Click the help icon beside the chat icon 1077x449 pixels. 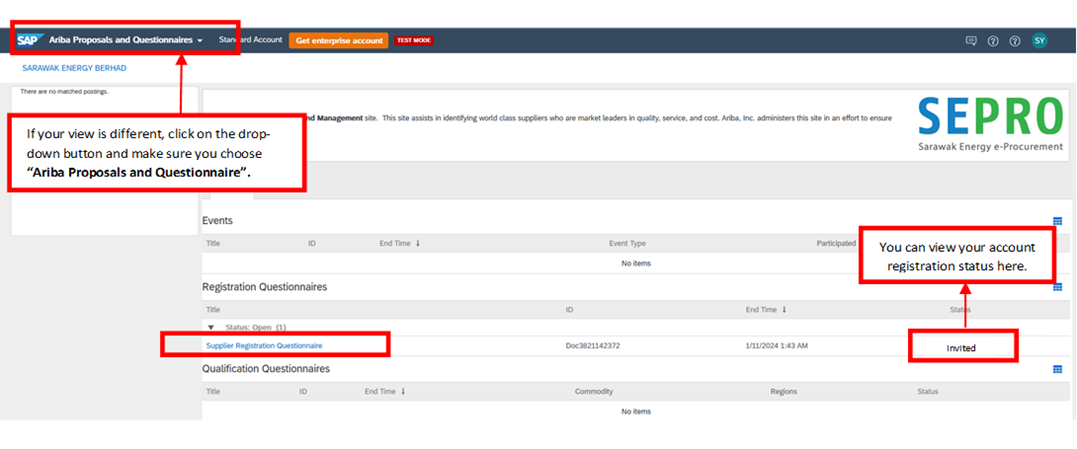point(993,41)
